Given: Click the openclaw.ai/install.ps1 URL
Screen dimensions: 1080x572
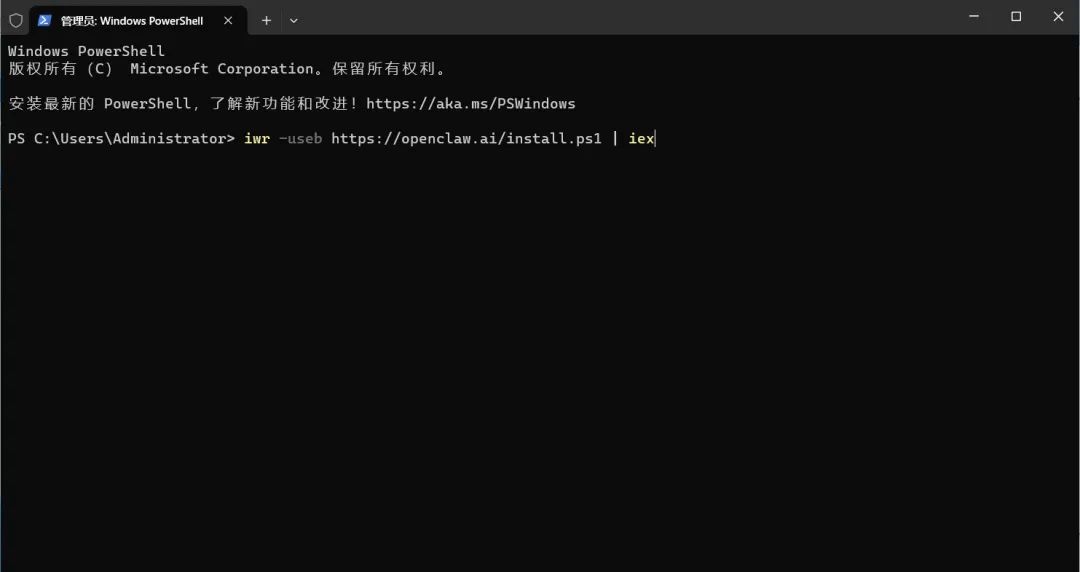Looking at the screenshot, I should point(466,138).
